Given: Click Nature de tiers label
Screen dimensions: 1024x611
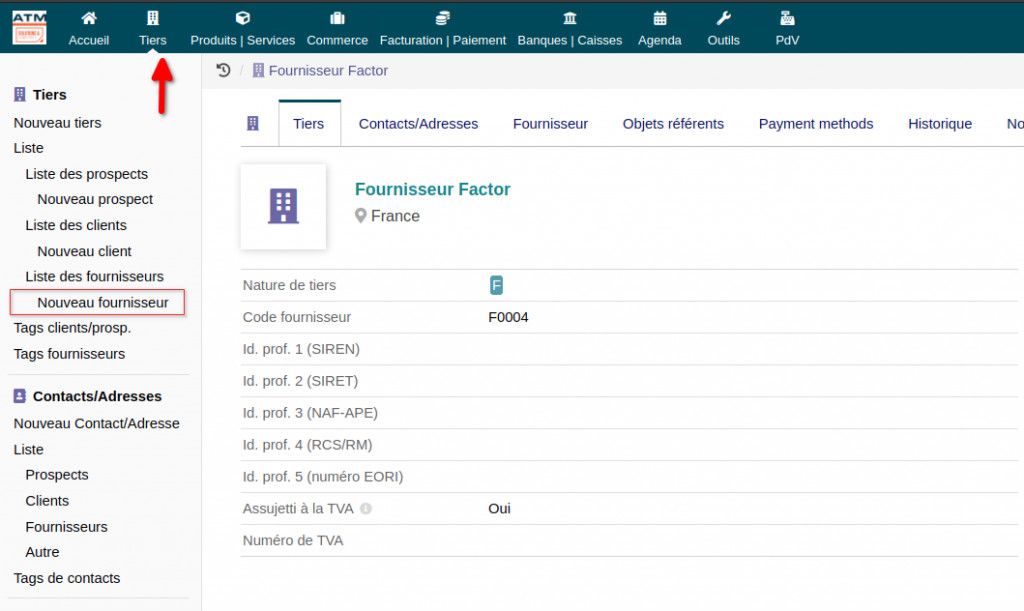Looking at the screenshot, I should (x=289, y=285).
